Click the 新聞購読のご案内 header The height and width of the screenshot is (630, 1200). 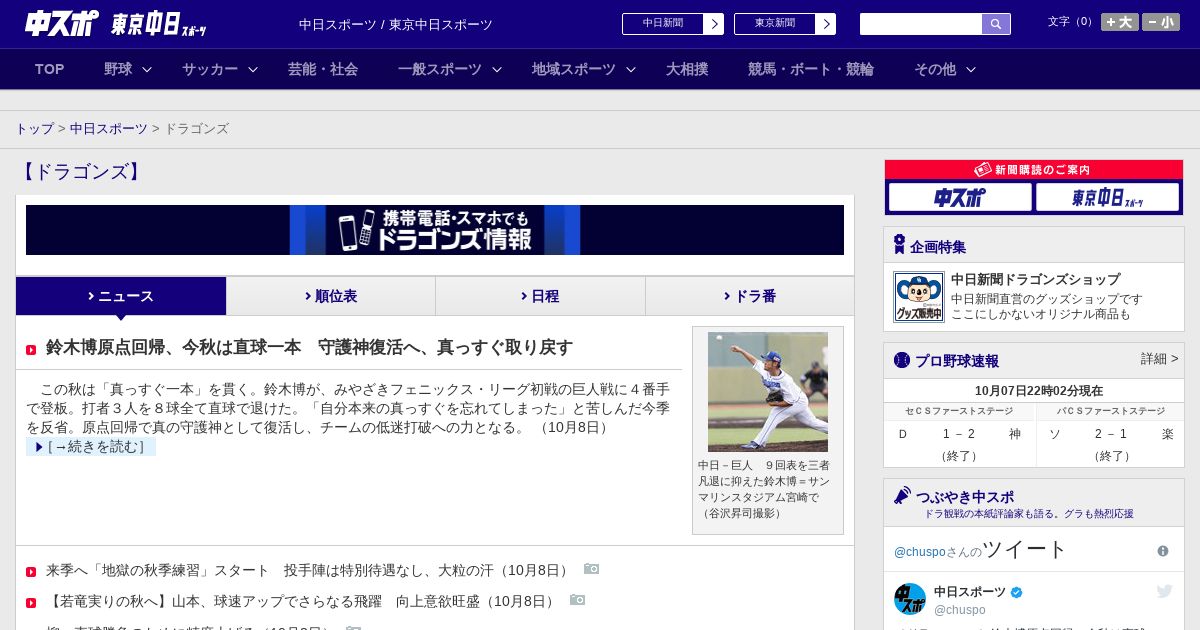click(x=1034, y=170)
